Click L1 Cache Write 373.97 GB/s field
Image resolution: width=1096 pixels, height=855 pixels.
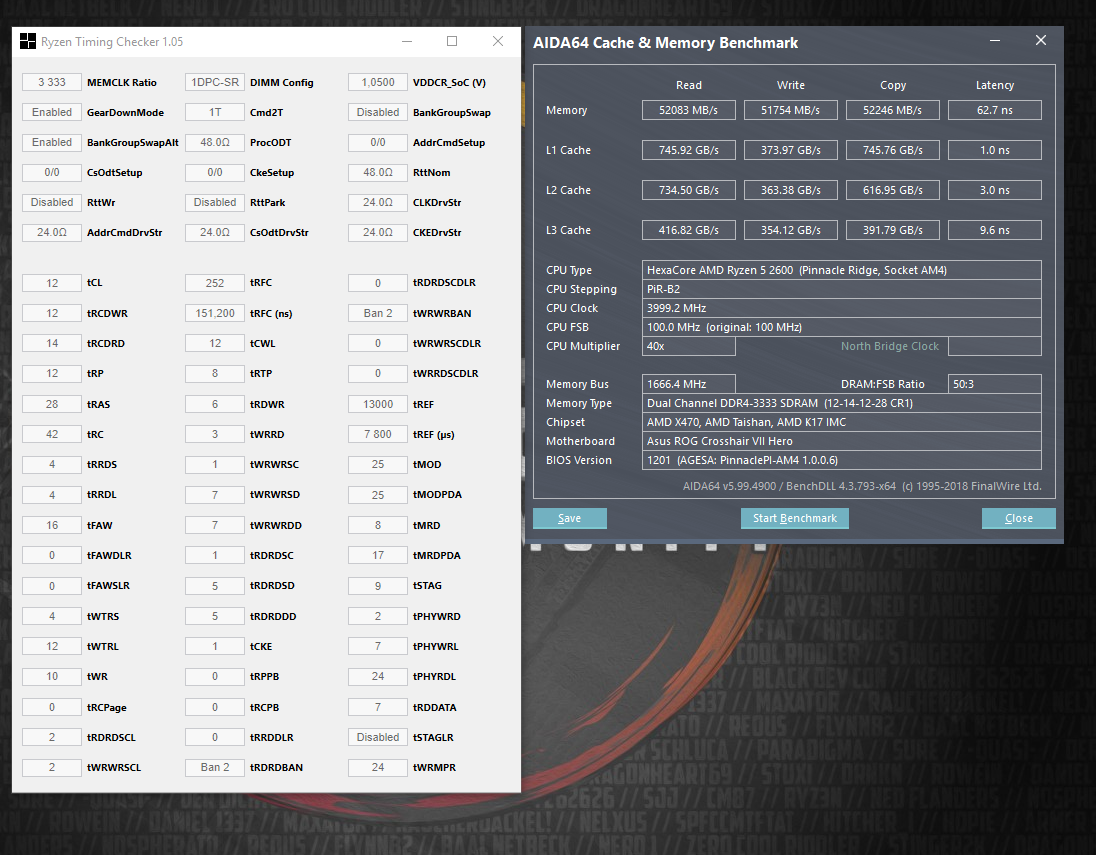791,150
